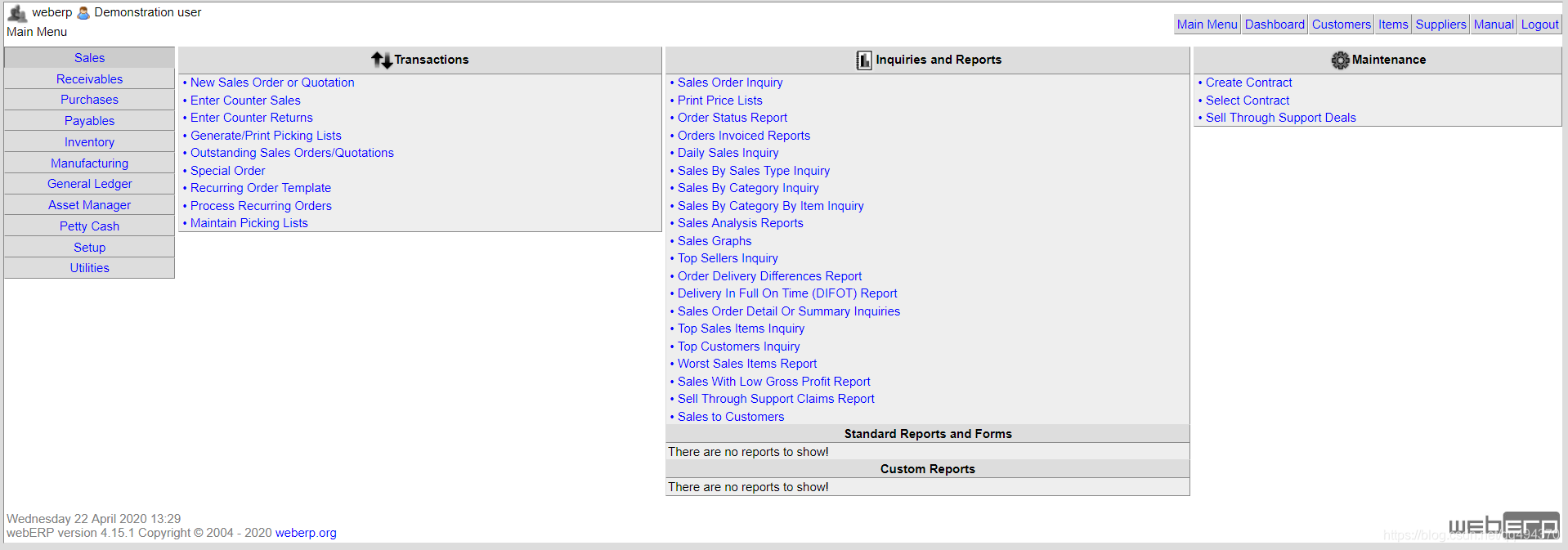Image resolution: width=1568 pixels, height=550 pixels.
Task: Switch to General Ledger module
Action: [89, 184]
